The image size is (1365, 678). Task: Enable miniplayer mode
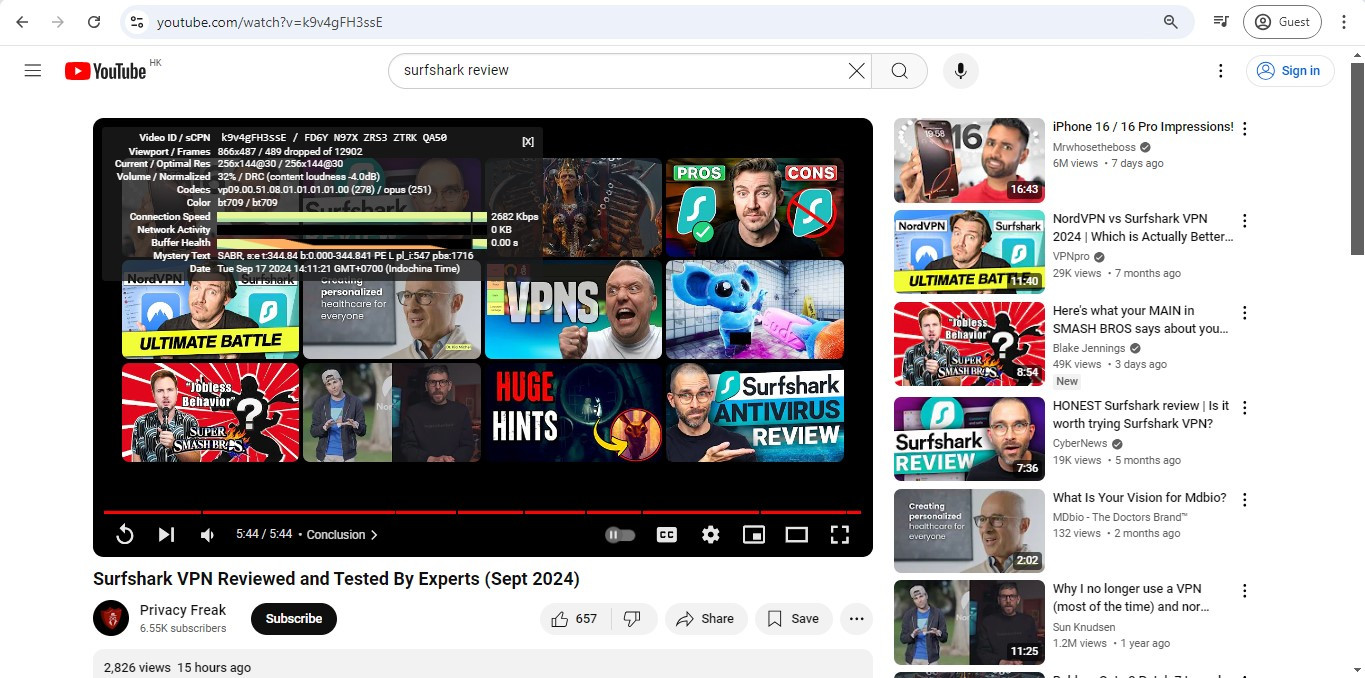[x=753, y=535]
